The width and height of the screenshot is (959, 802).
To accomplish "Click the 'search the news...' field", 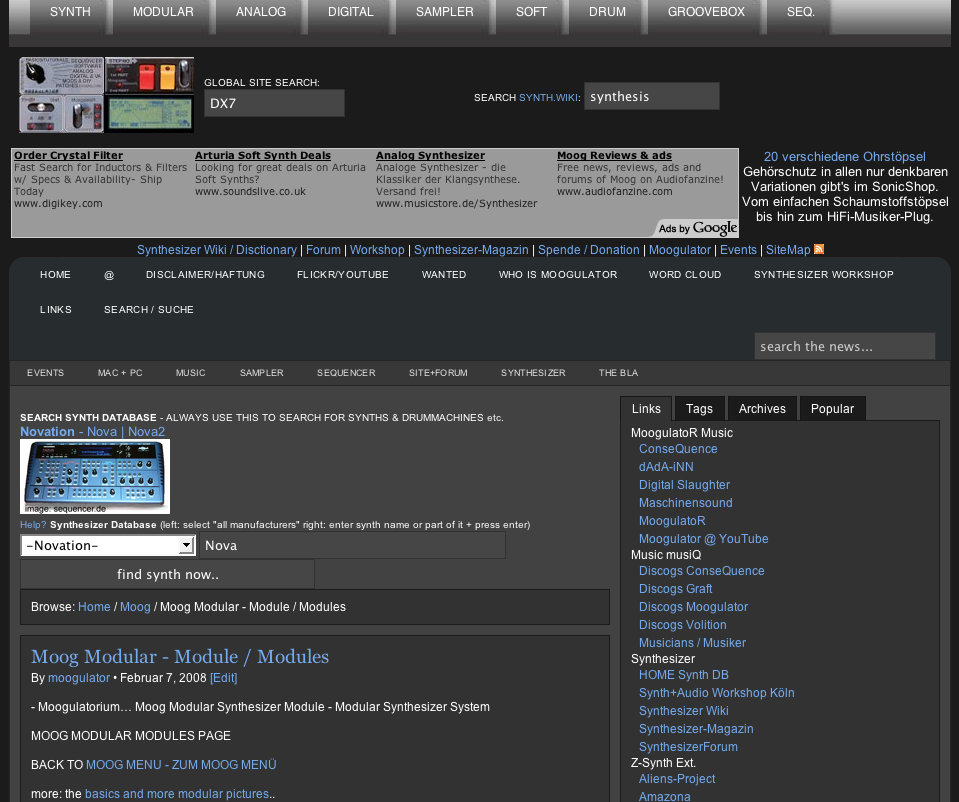I will coord(845,346).
